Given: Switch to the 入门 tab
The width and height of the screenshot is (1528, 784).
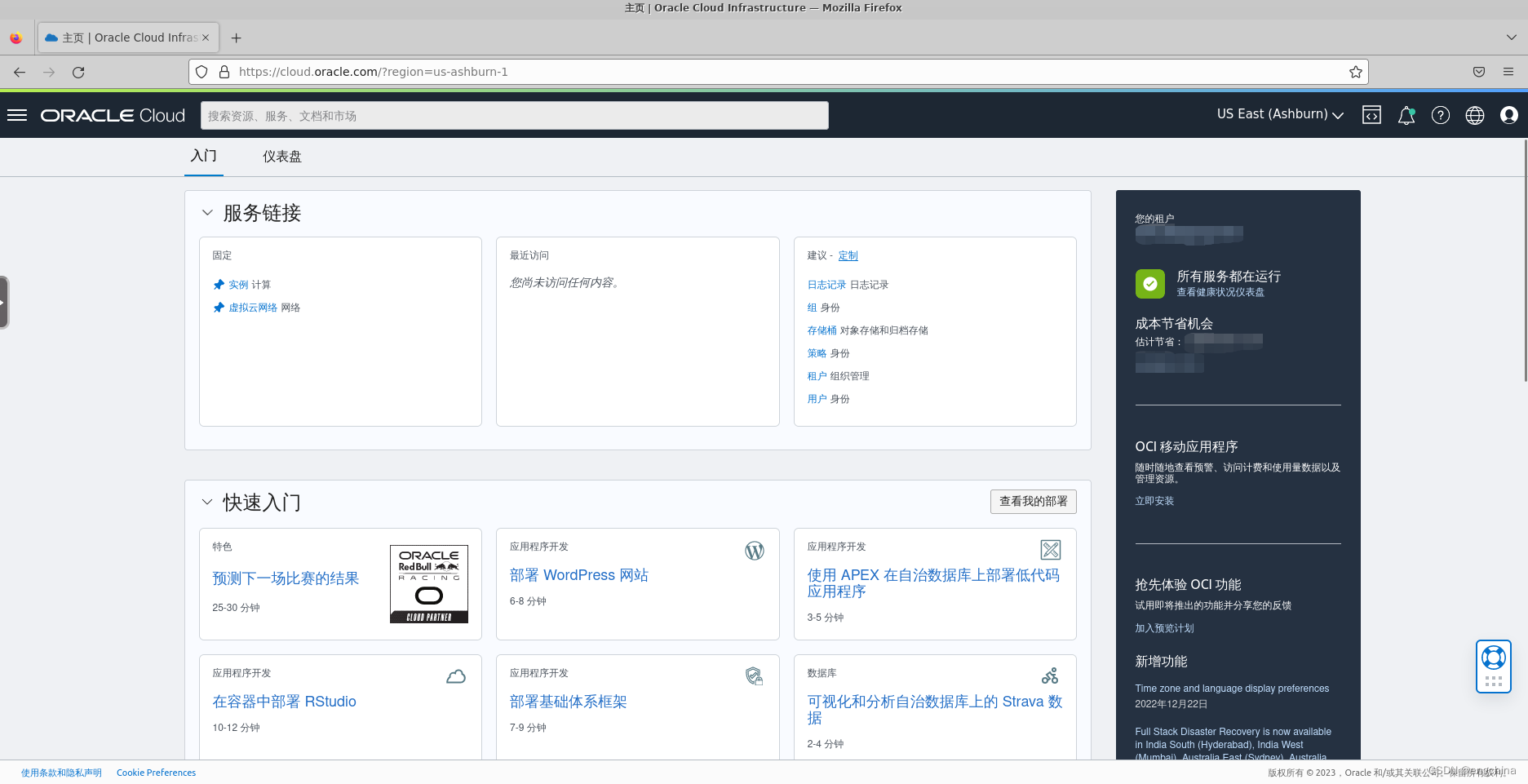Looking at the screenshot, I should pyautogui.click(x=203, y=156).
